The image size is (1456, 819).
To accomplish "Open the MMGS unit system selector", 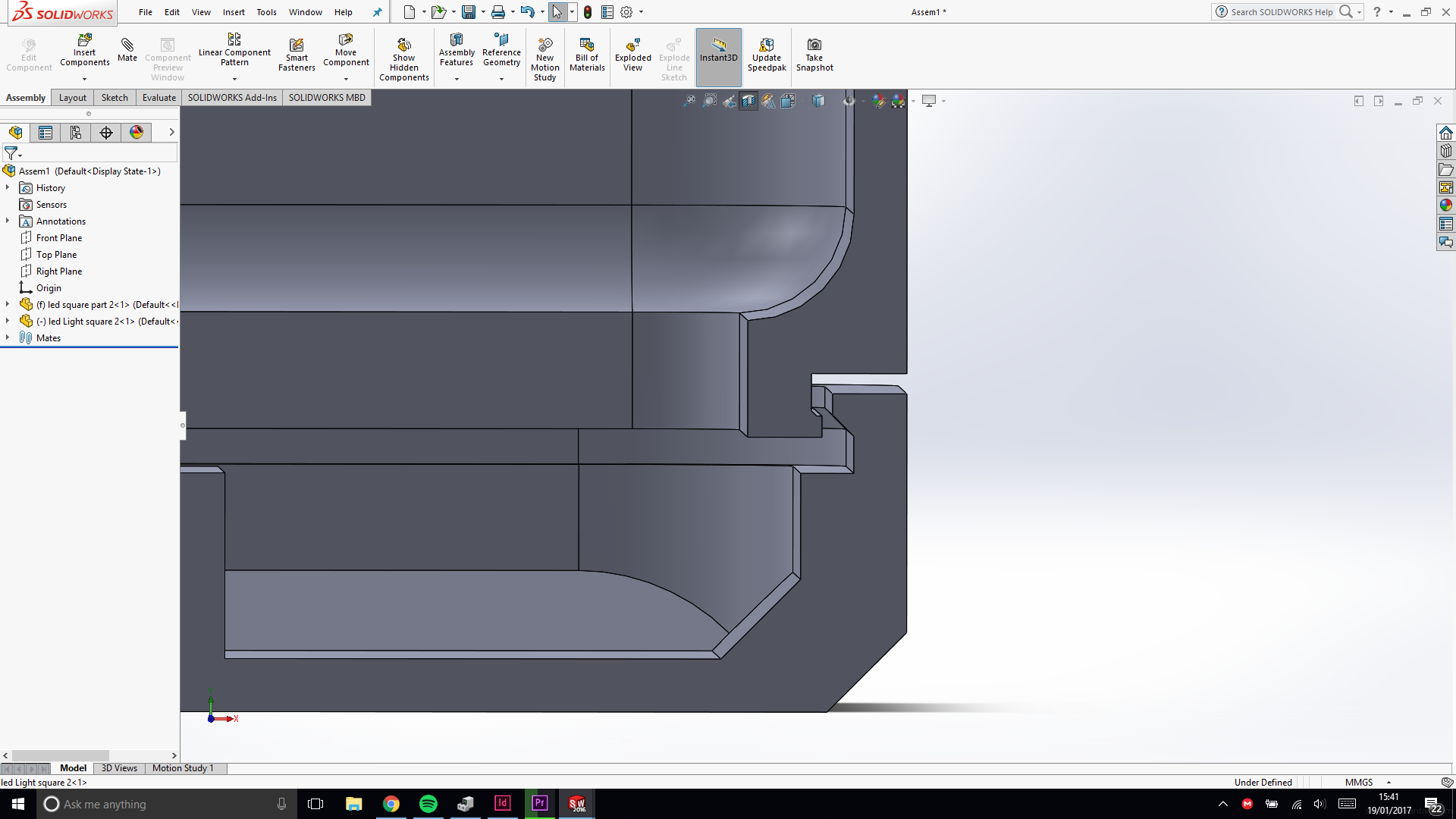I will [x=1367, y=783].
